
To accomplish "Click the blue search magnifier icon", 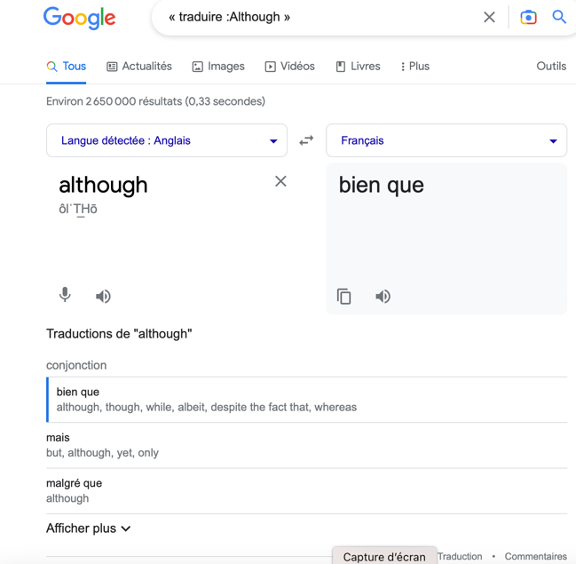I will (x=559, y=17).
